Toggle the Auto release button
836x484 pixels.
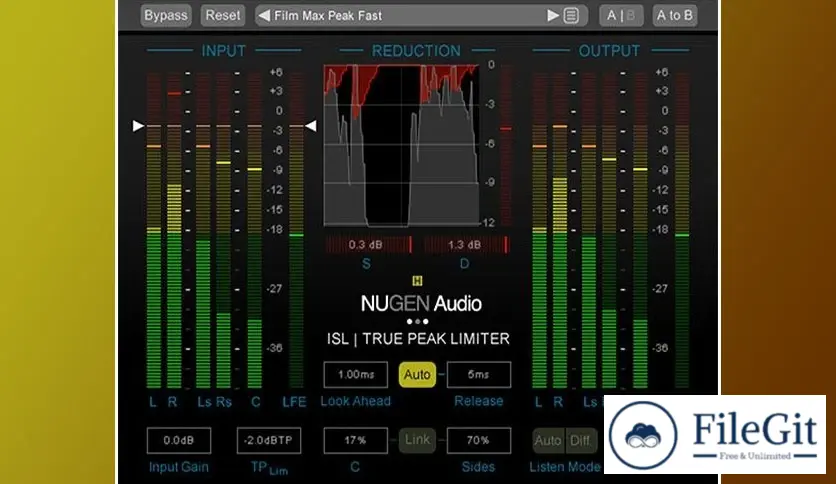[x=417, y=375]
